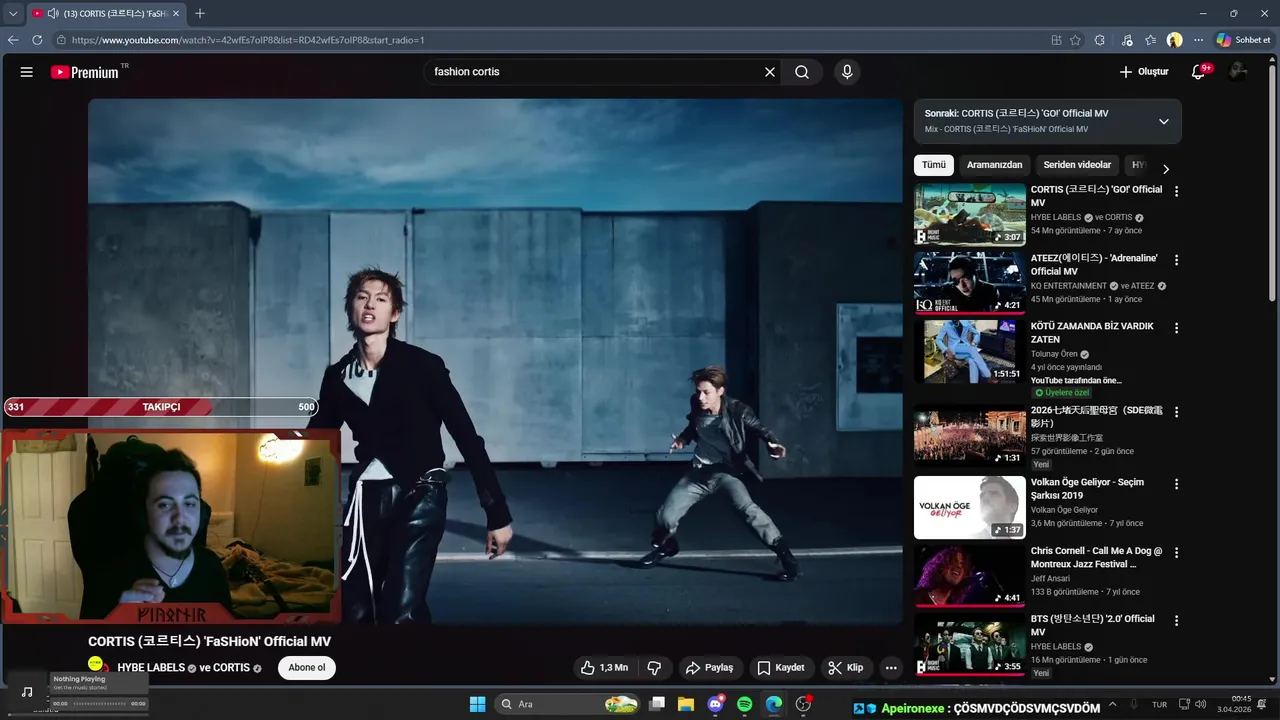This screenshot has height=720, width=1280.
Task: Open Edge settings and more menu
Action: 1199,40
